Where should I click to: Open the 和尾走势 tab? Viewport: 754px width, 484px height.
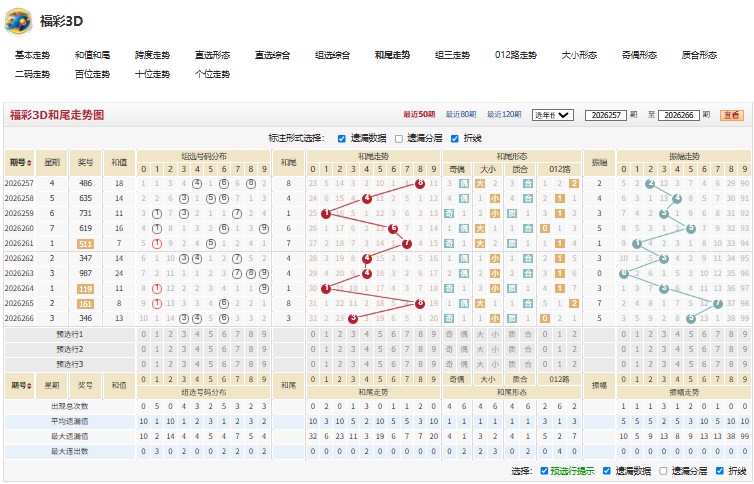coord(392,55)
